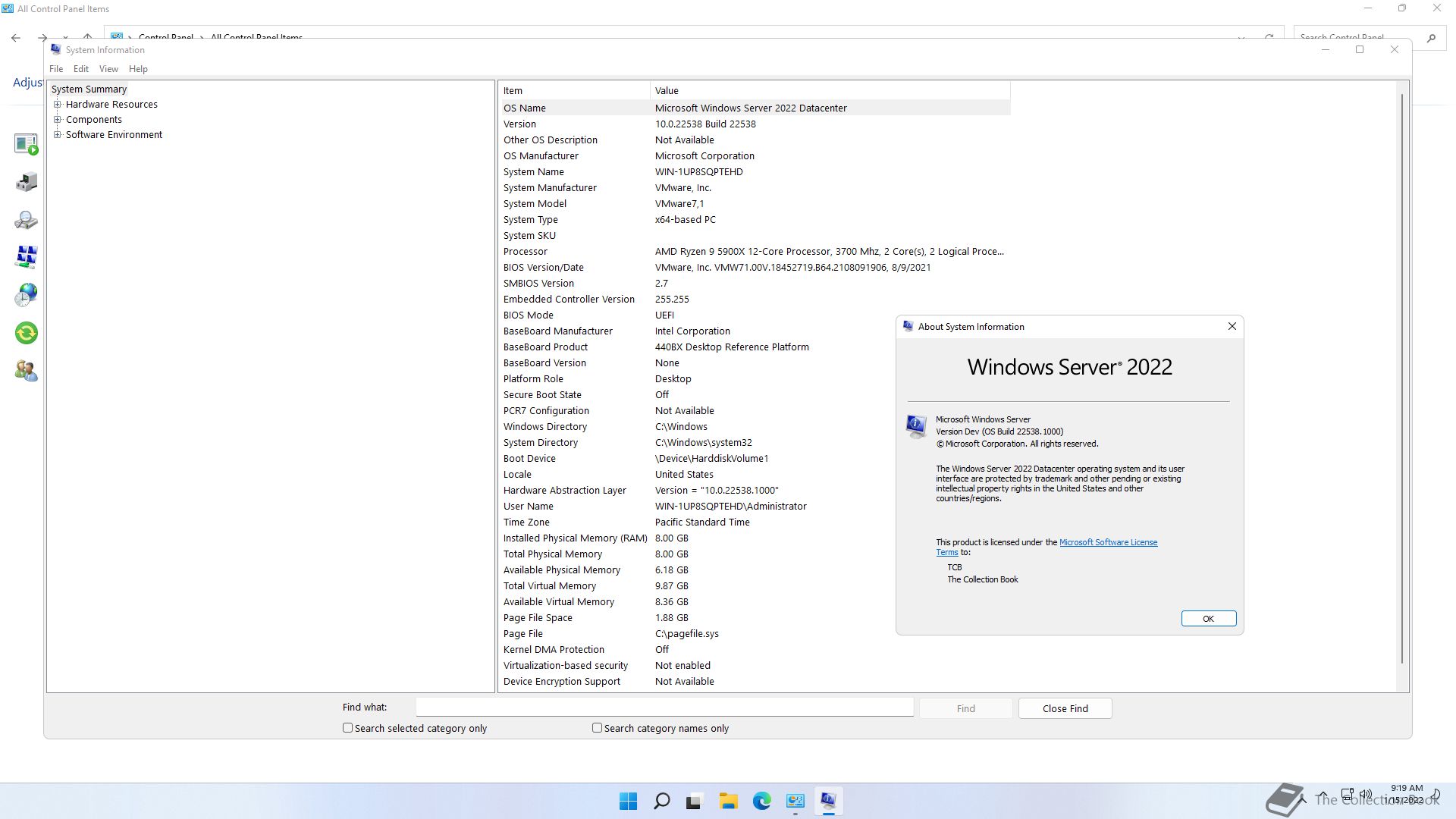
Task: Close the About System Information dialog
Action: click(x=1232, y=326)
